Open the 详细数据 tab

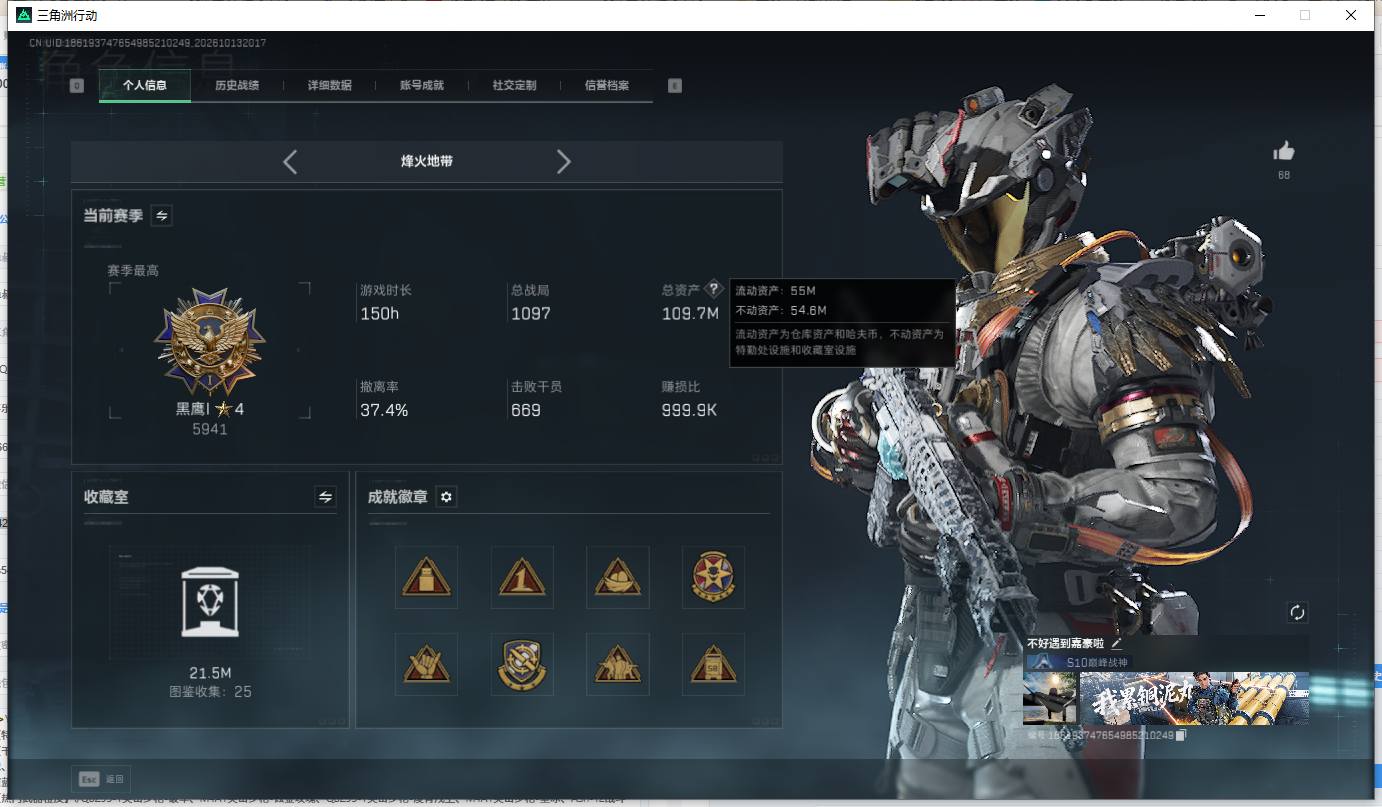tap(330, 86)
